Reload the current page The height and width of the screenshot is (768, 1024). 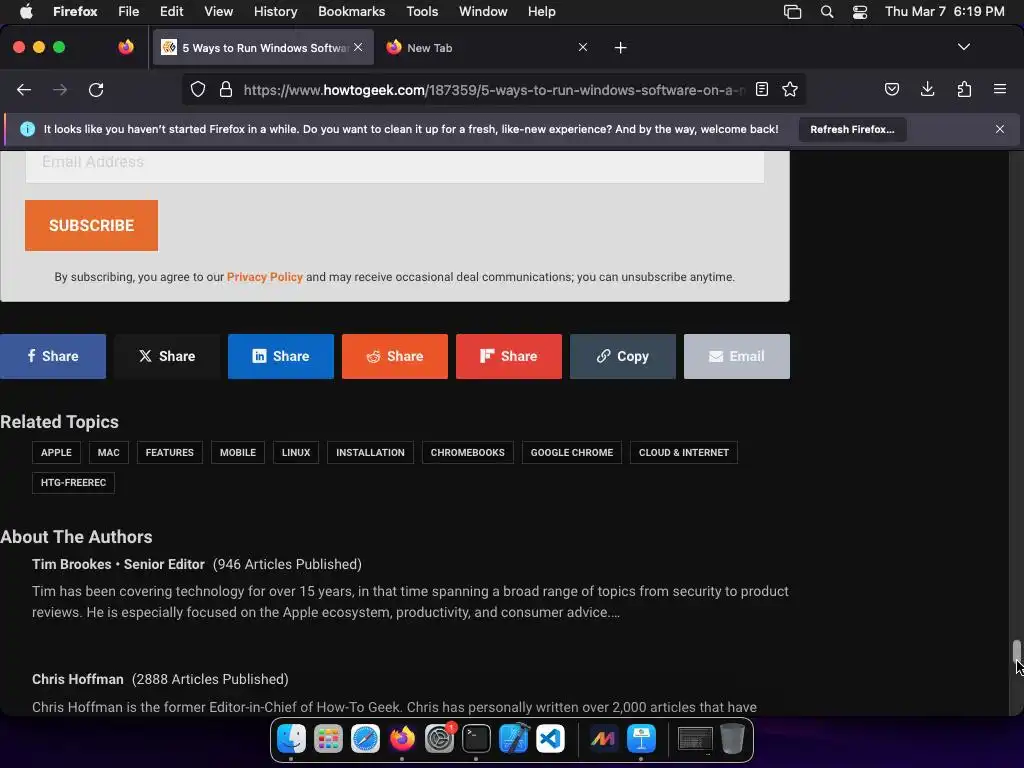(x=96, y=90)
